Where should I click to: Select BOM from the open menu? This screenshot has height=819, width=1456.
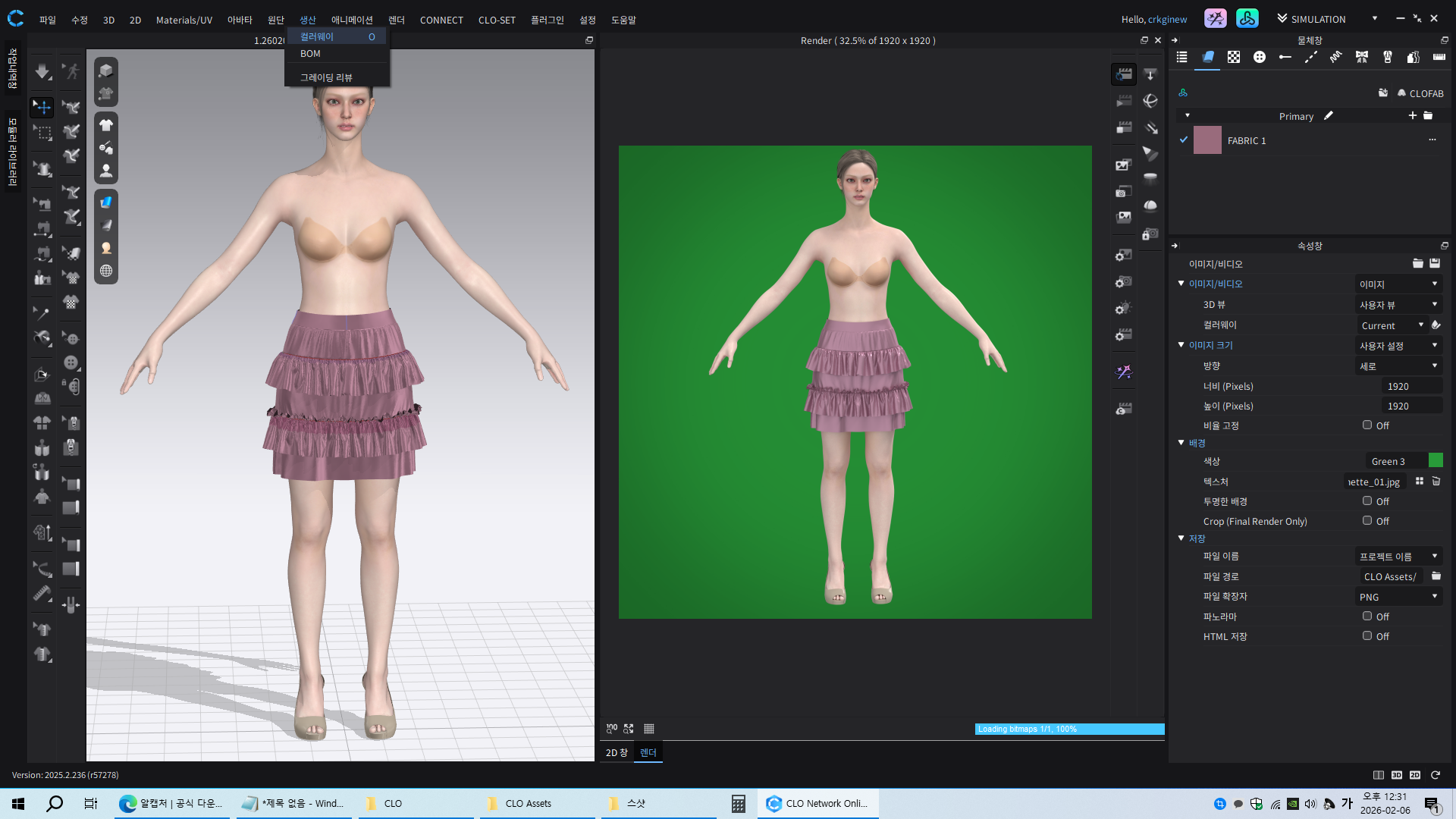pyautogui.click(x=310, y=54)
